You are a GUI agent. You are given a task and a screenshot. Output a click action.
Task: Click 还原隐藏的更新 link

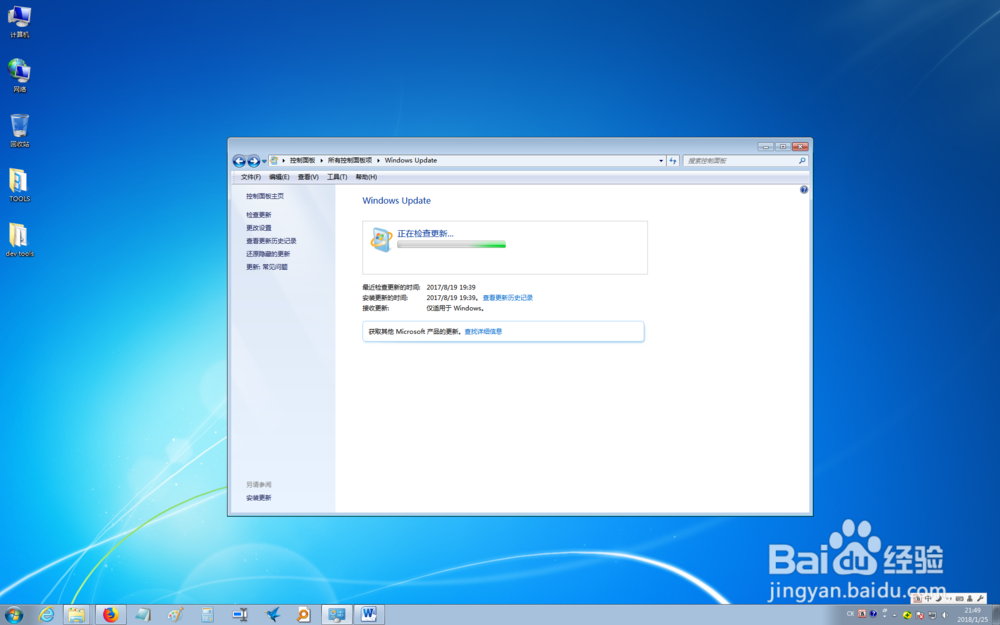268,254
